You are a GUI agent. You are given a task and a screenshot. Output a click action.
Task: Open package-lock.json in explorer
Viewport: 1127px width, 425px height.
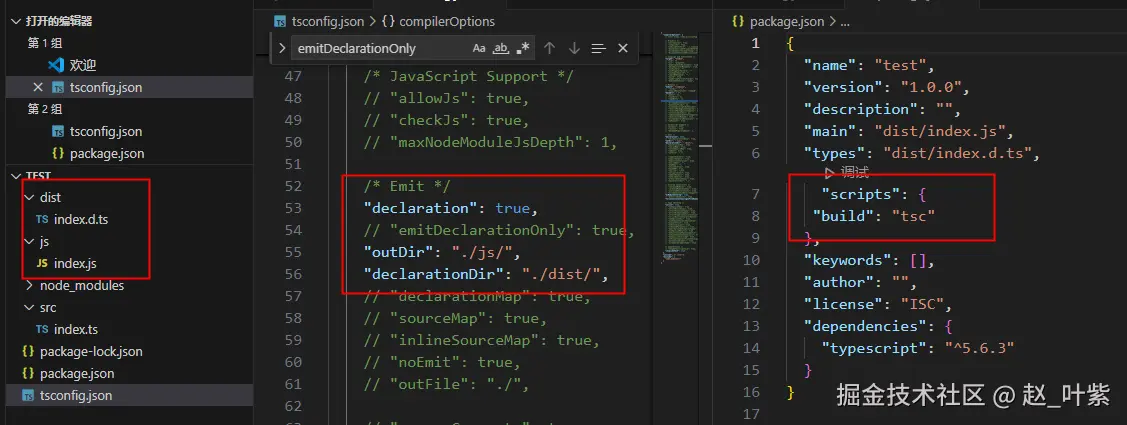(91, 352)
